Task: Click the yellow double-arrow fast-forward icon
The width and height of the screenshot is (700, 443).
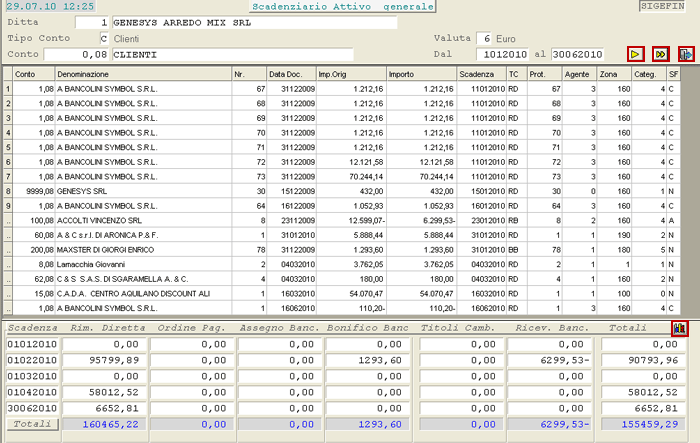Action: [661, 54]
